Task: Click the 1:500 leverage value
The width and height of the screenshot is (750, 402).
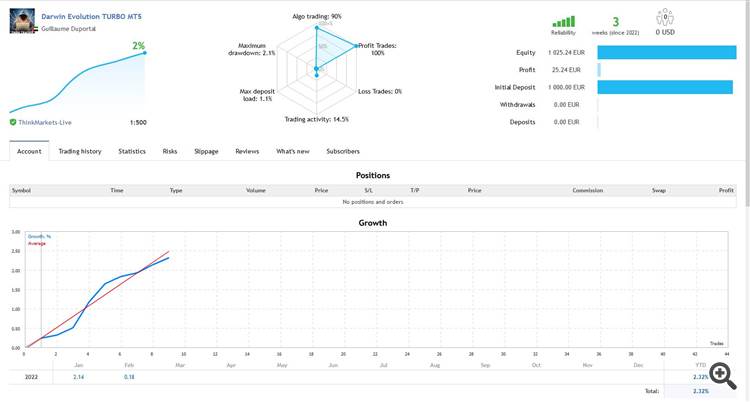Action: point(138,123)
